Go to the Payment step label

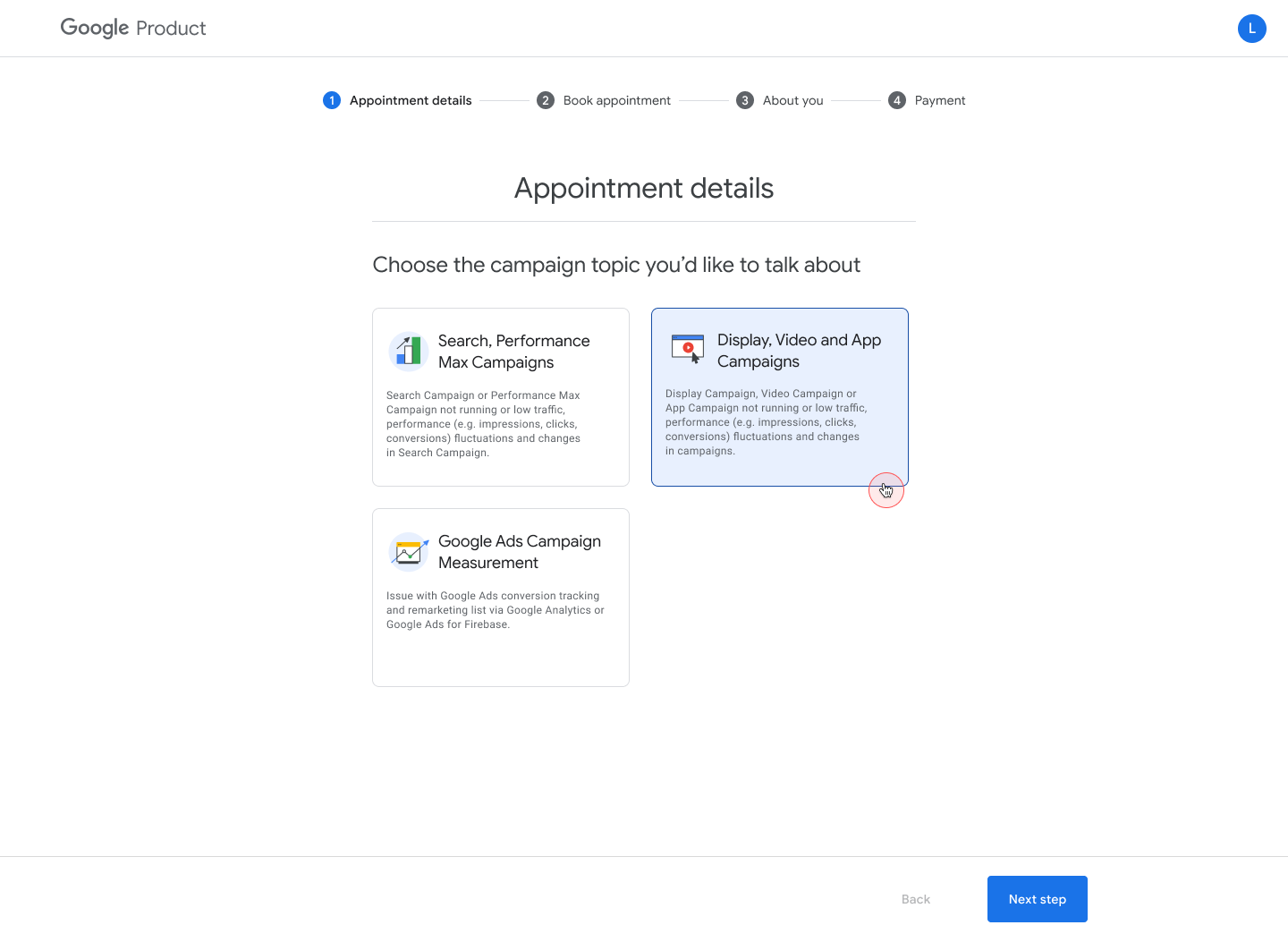(940, 100)
